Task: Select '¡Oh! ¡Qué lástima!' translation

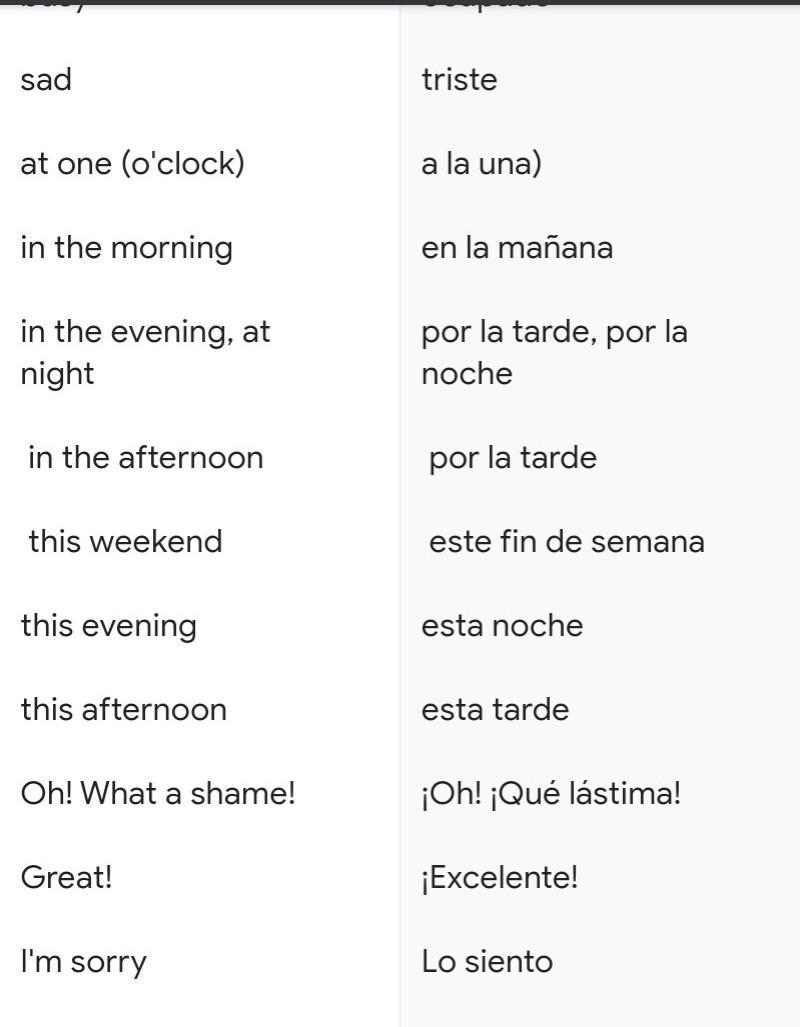Action: click(551, 793)
